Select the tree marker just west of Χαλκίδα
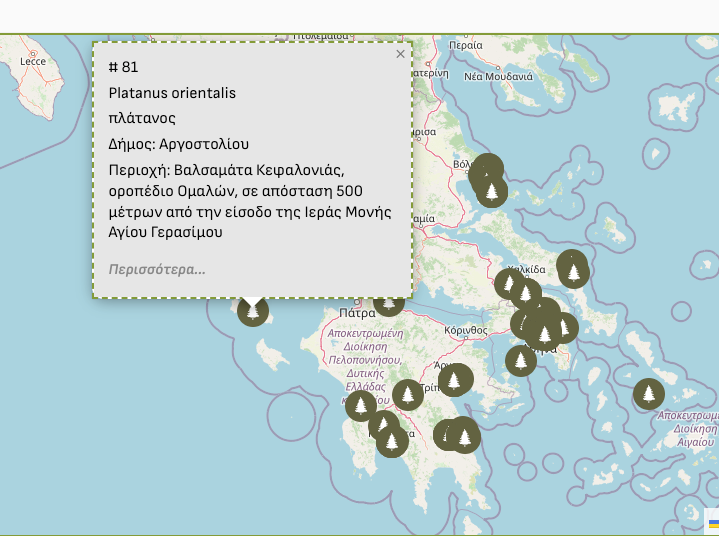This screenshot has height=536, width=719. tap(509, 284)
